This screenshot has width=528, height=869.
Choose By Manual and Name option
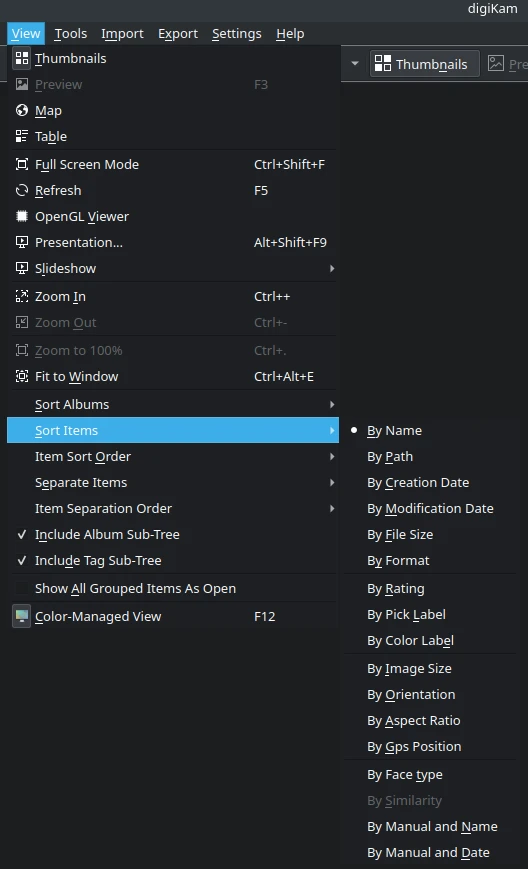[x=432, y=827]
